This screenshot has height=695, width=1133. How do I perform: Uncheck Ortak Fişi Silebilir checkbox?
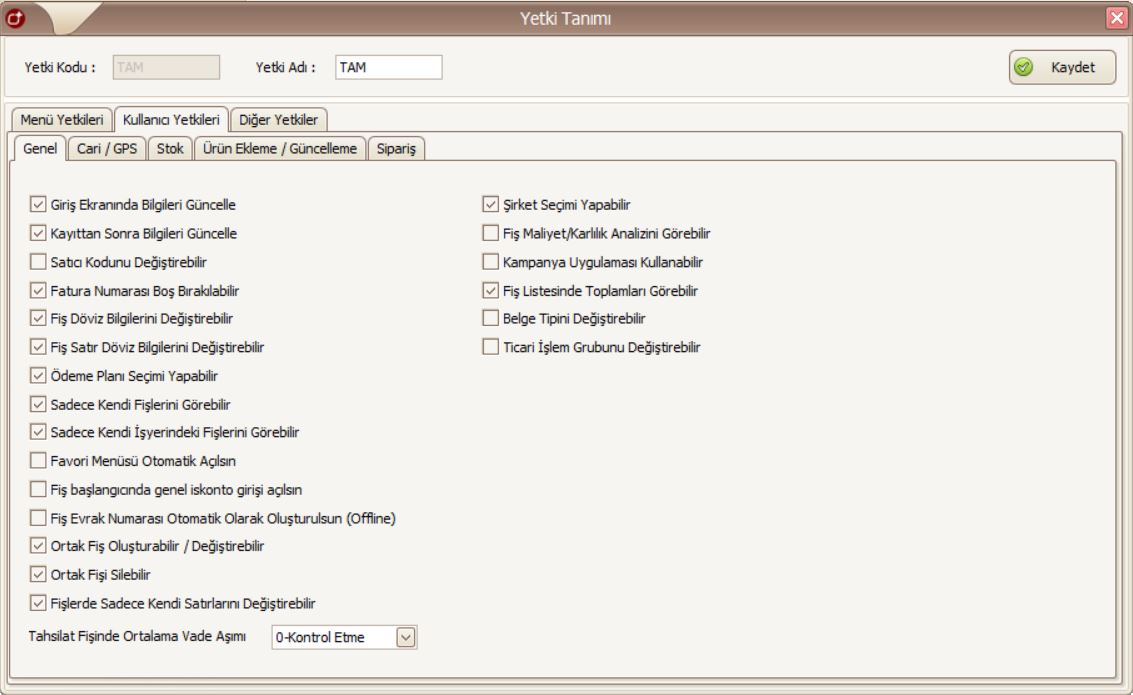(x=39, y=575)
